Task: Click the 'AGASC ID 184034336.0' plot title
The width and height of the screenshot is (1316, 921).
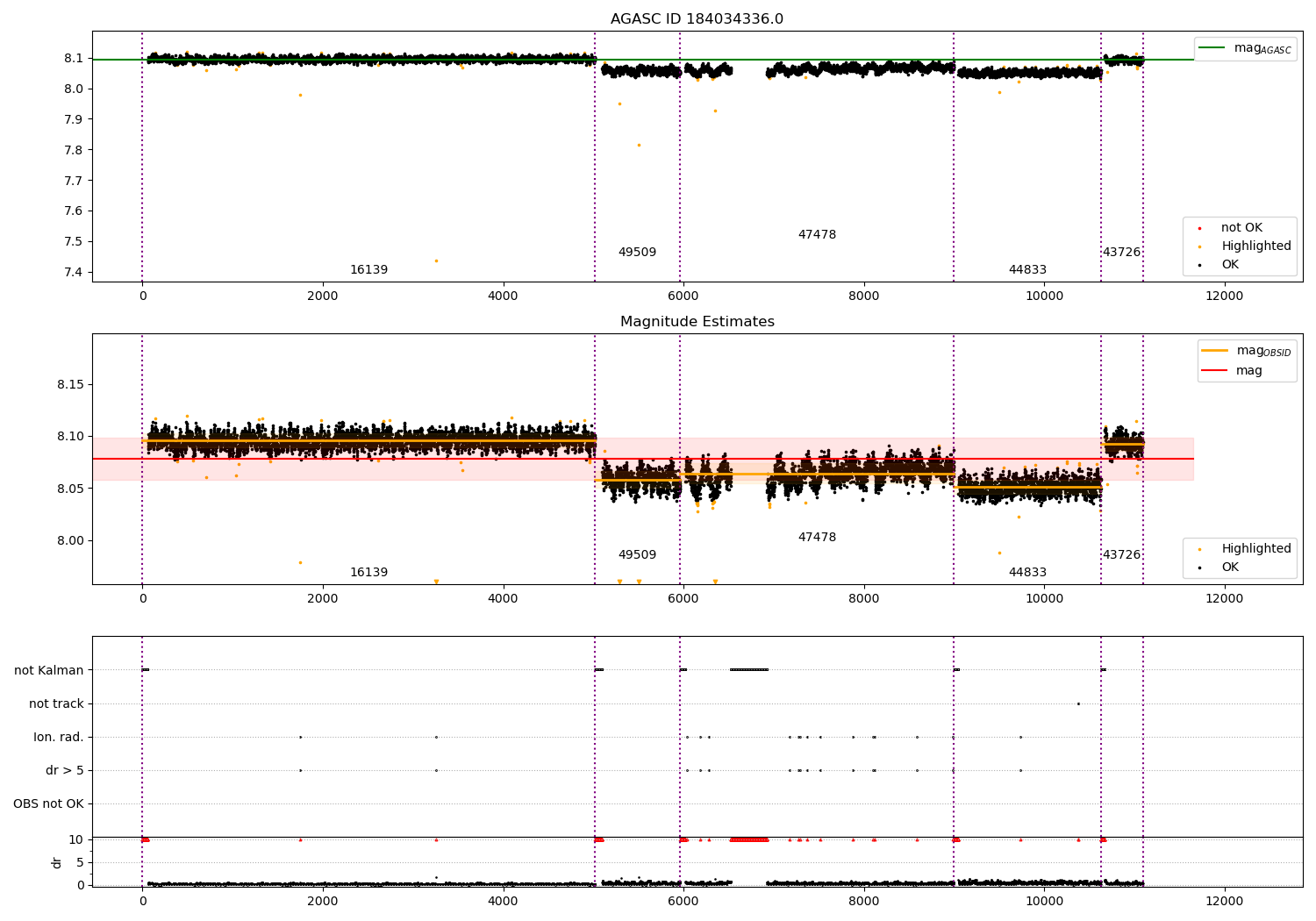Action: click(697, 19)
